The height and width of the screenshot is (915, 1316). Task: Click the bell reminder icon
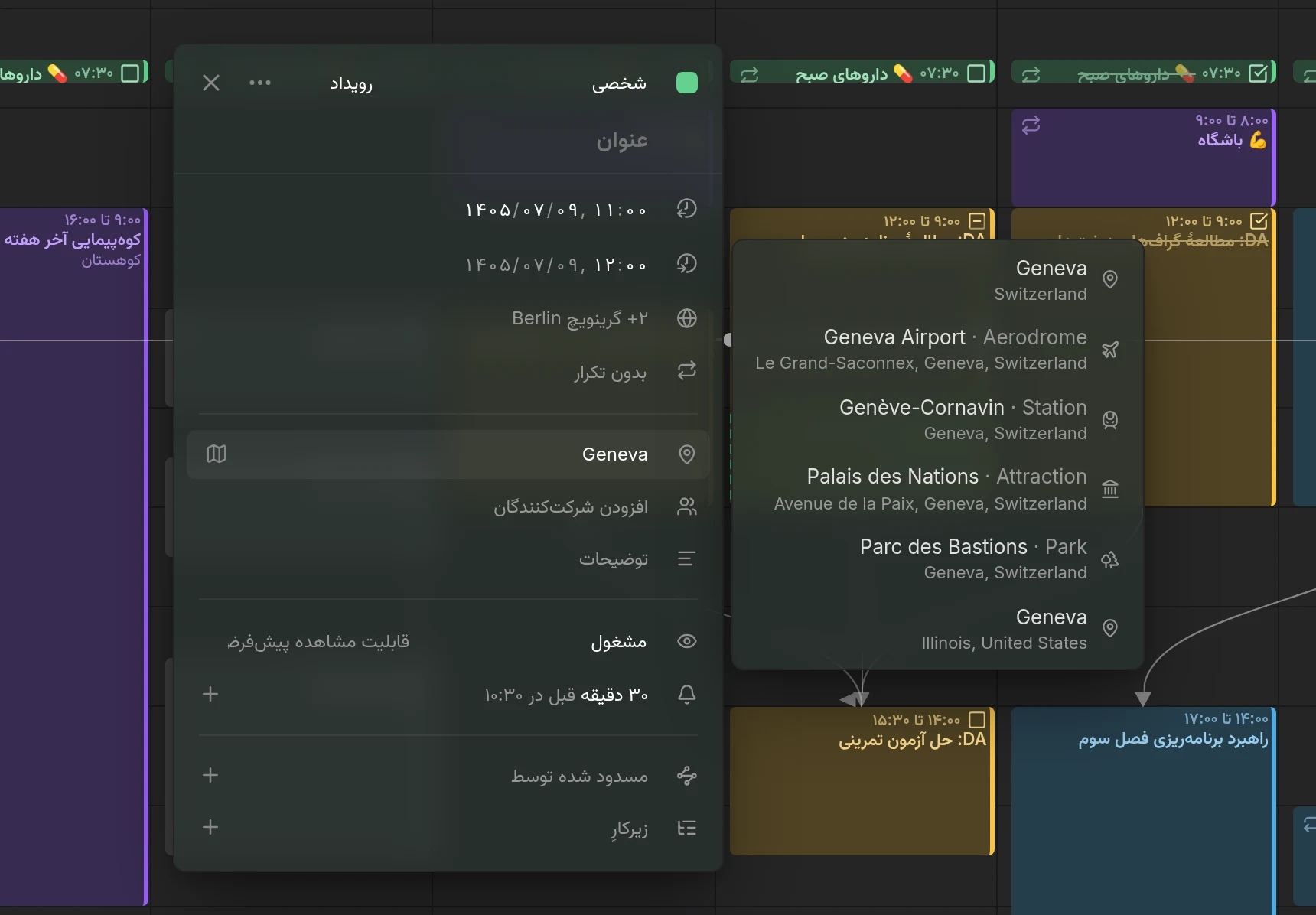tap(687, 695)
